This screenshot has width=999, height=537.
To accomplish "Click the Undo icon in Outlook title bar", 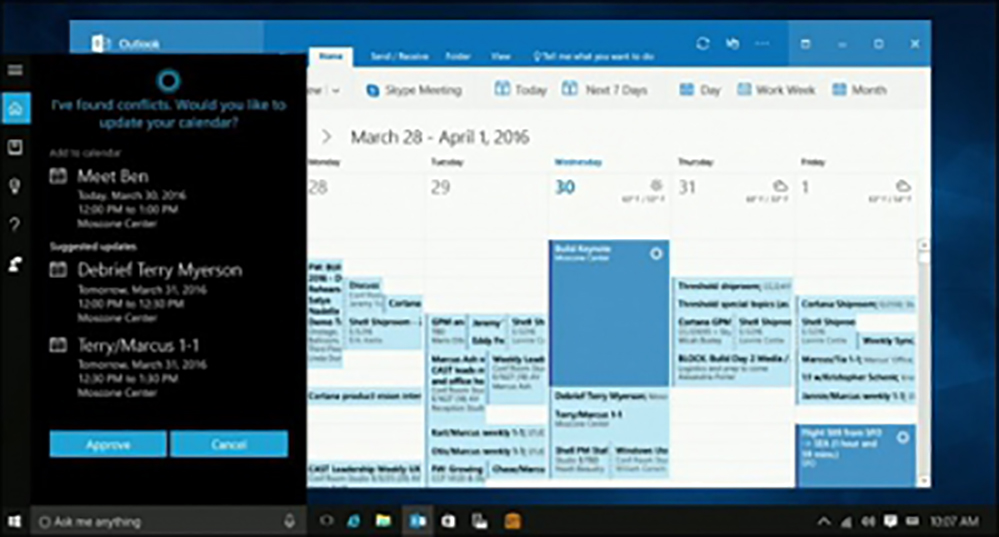I will (x=733, y=43).
